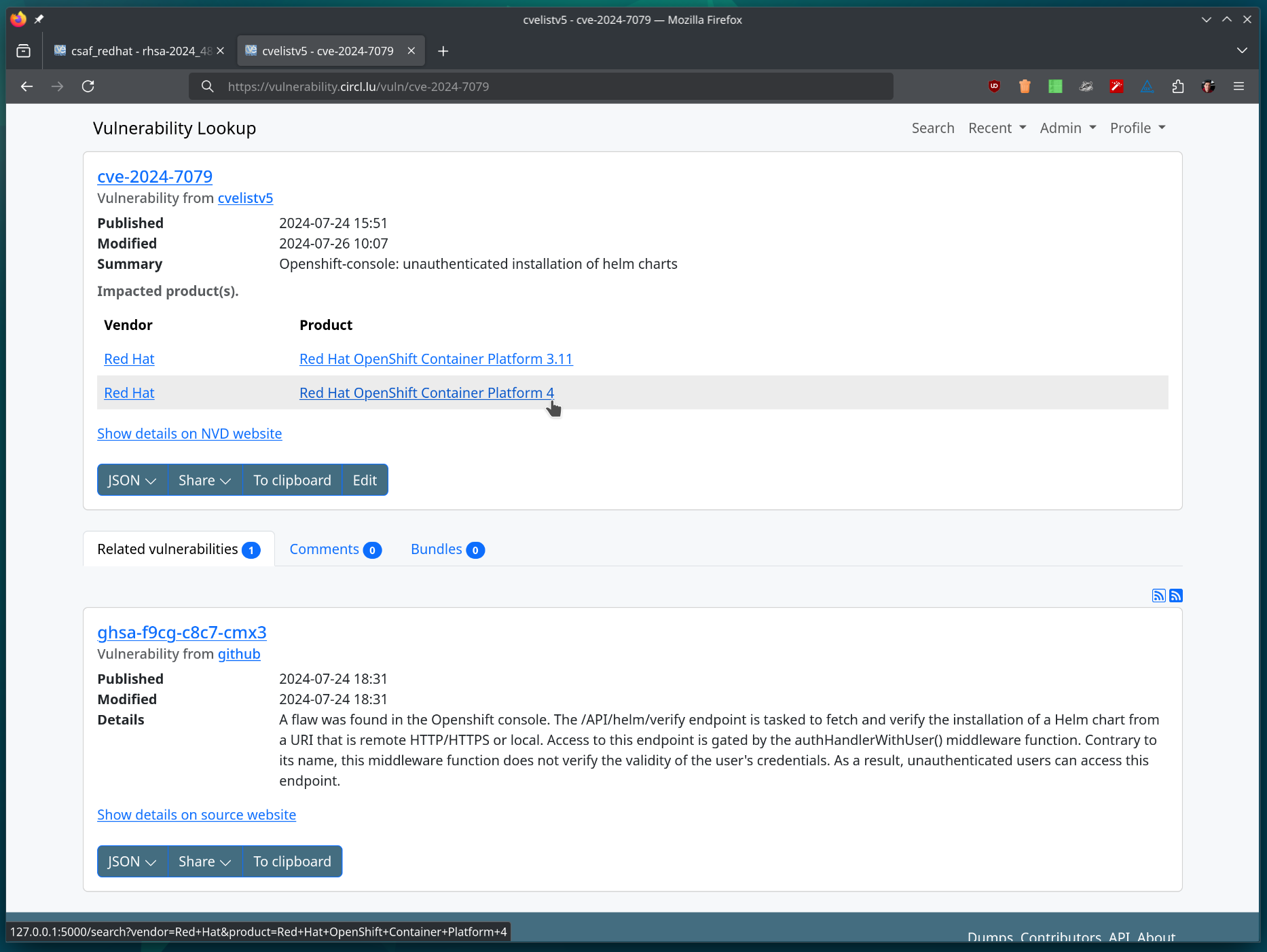Click the outlined RSS feed icon
This screenshot has width=1267, height=952.
tap(1158, 596)
